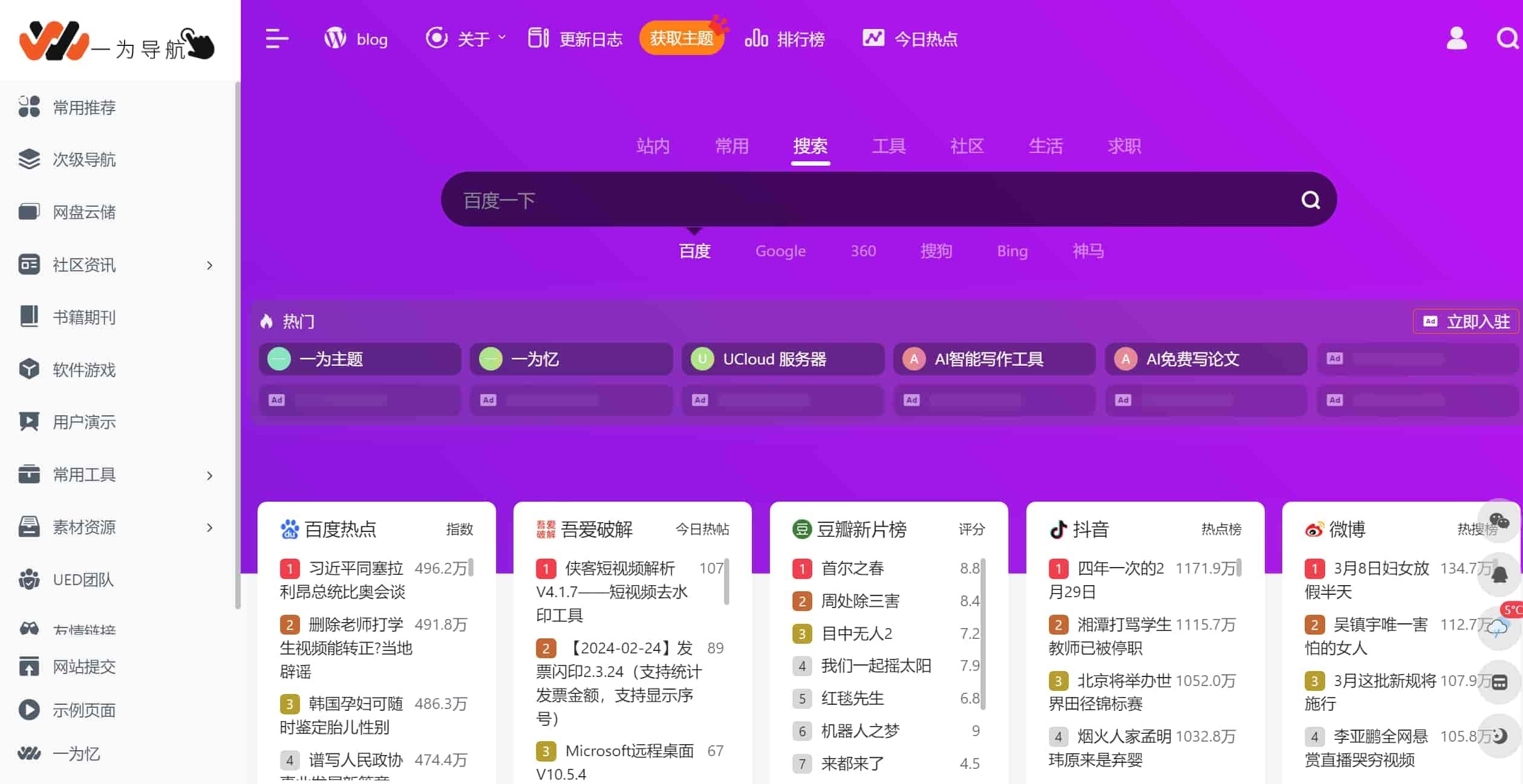The height and width of the screenshot is (784, 1523).
Task: Open the 关于 dropdown menu
Action: (x=475, y=38)
